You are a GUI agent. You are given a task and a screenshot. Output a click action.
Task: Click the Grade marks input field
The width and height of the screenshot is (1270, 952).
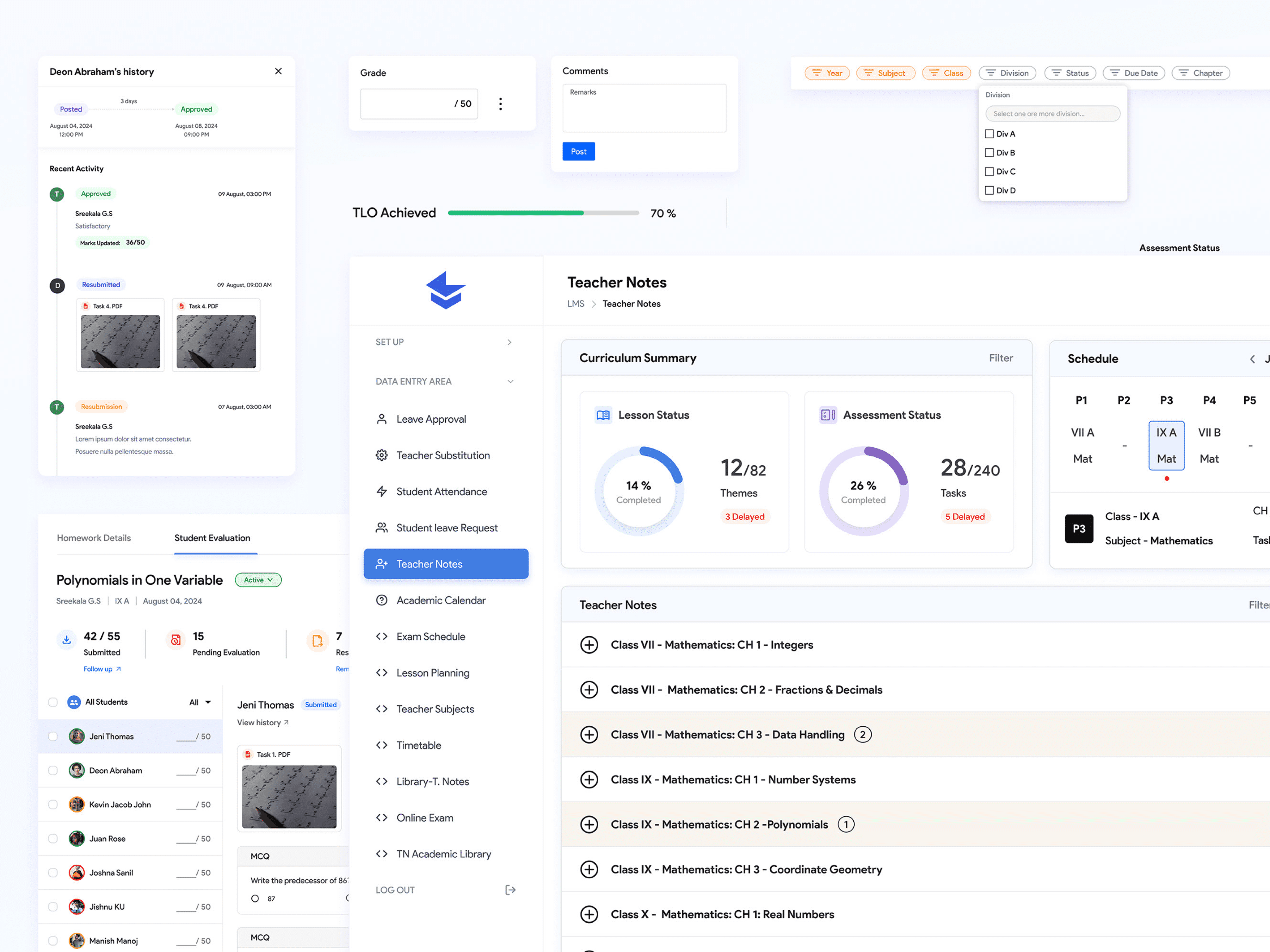(419, 104)
